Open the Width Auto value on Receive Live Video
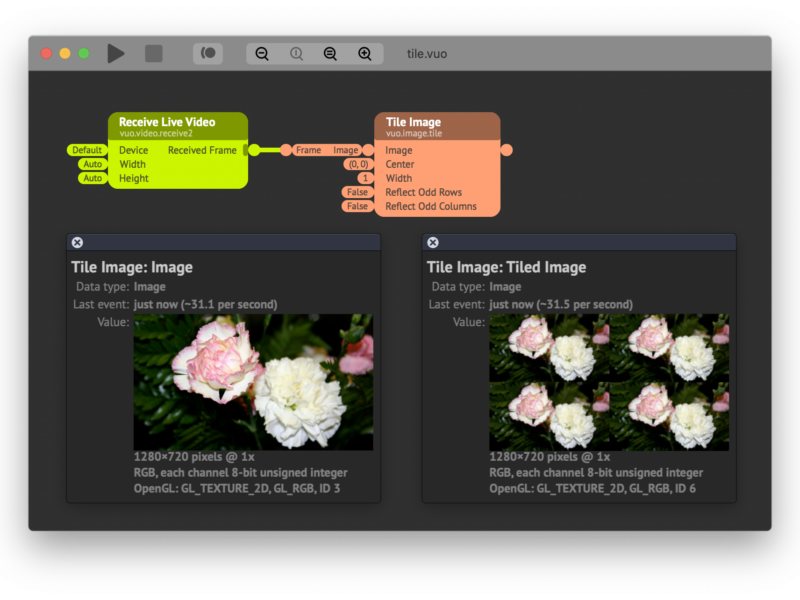 (x=92, y=164)
